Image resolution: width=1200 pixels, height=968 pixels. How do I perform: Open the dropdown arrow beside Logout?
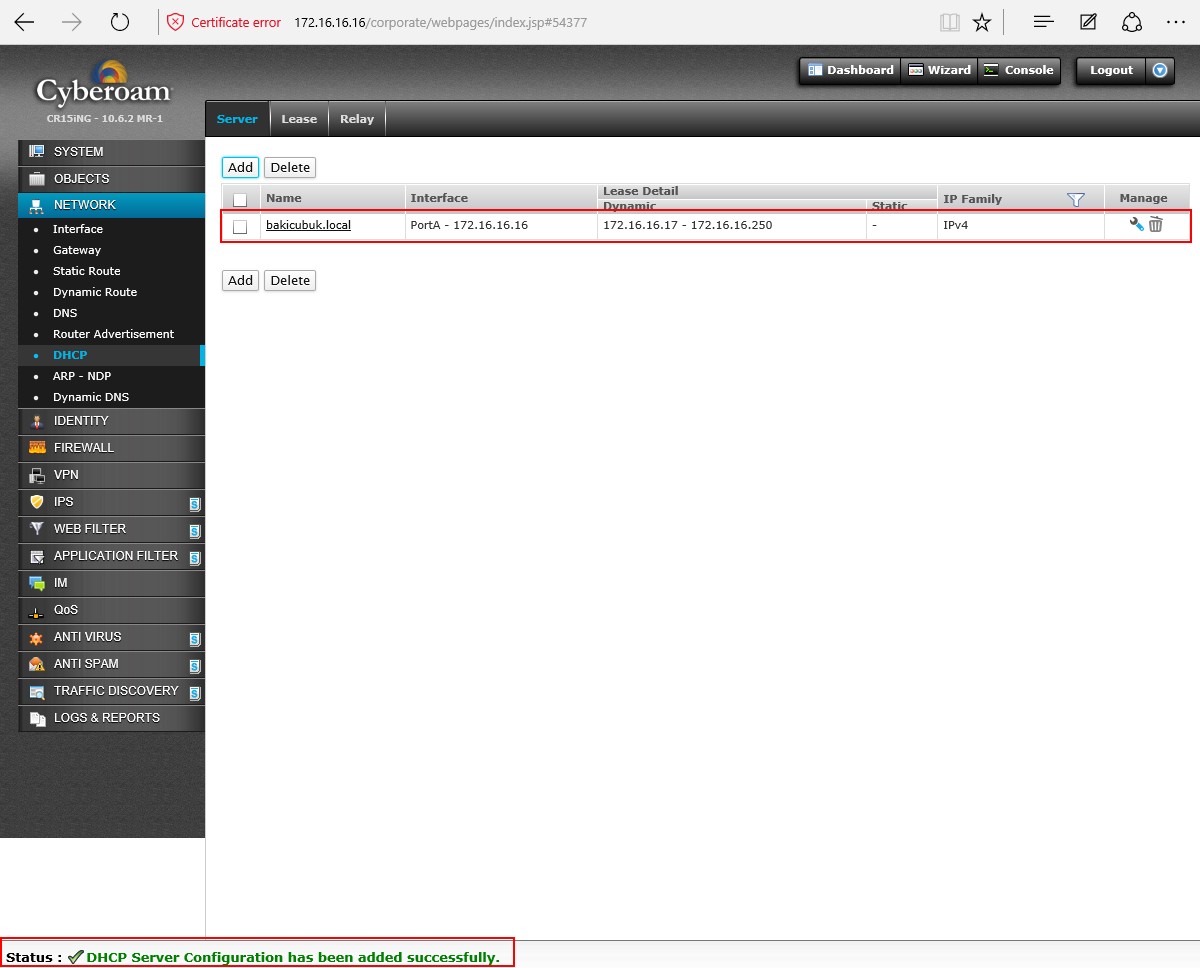click(1160, 70)
